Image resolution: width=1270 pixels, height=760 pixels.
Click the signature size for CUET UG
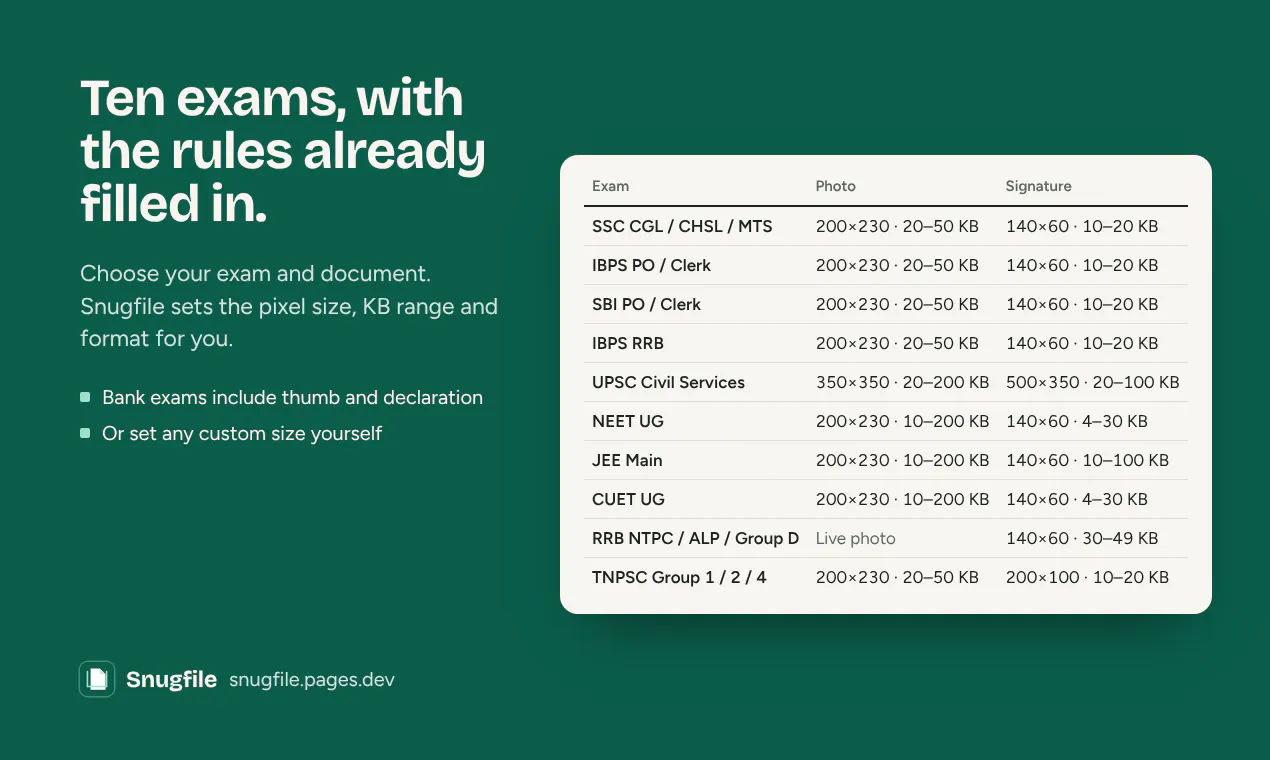(1077, 499)
